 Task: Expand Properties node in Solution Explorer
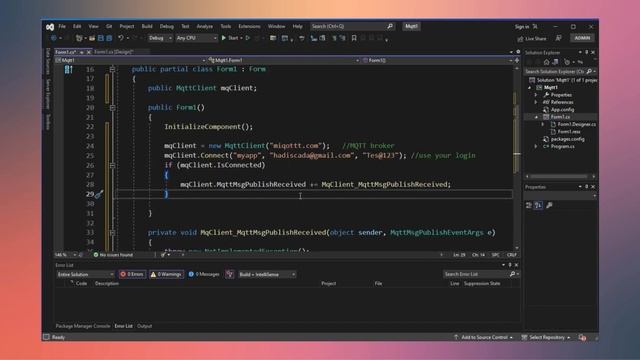[x=536, y=95]
